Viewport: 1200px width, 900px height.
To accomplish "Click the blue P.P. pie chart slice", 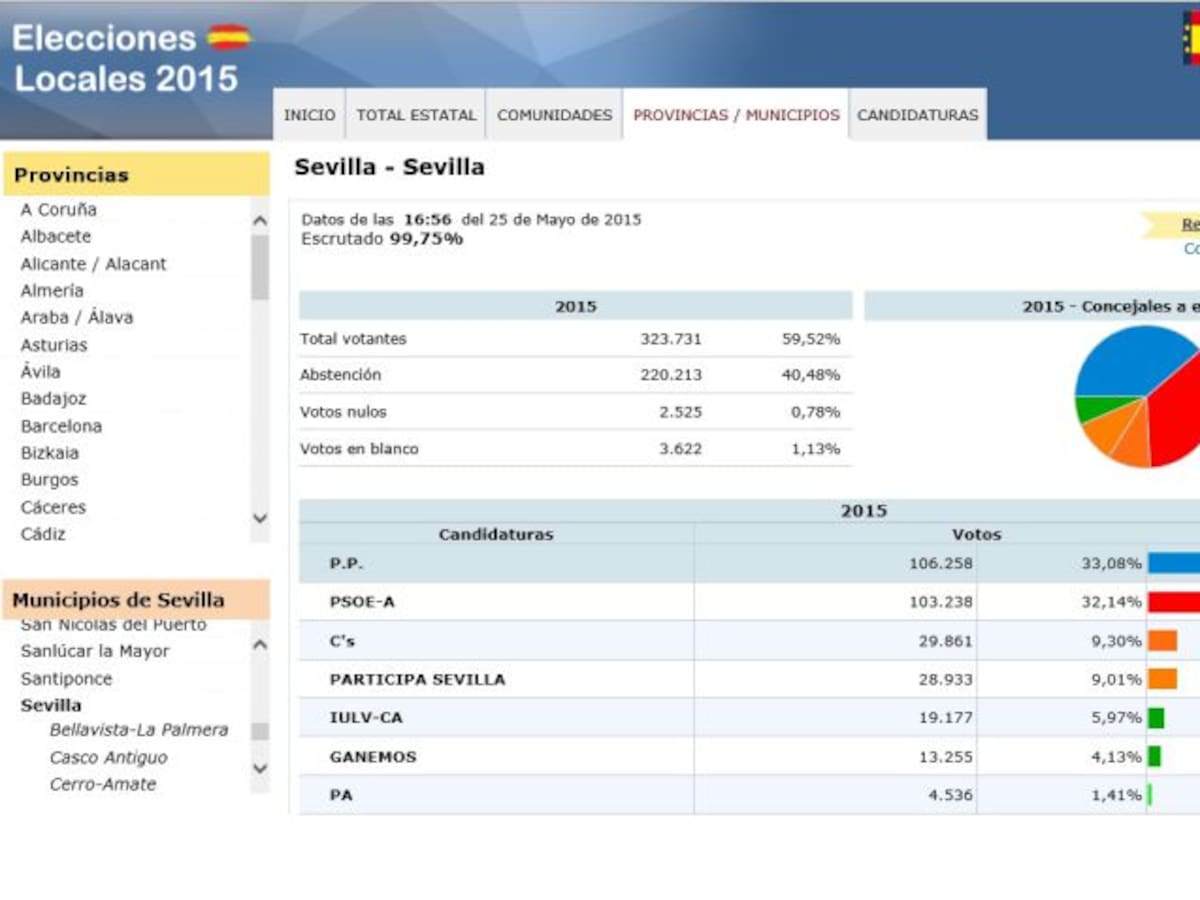I will pos(1130,365).
